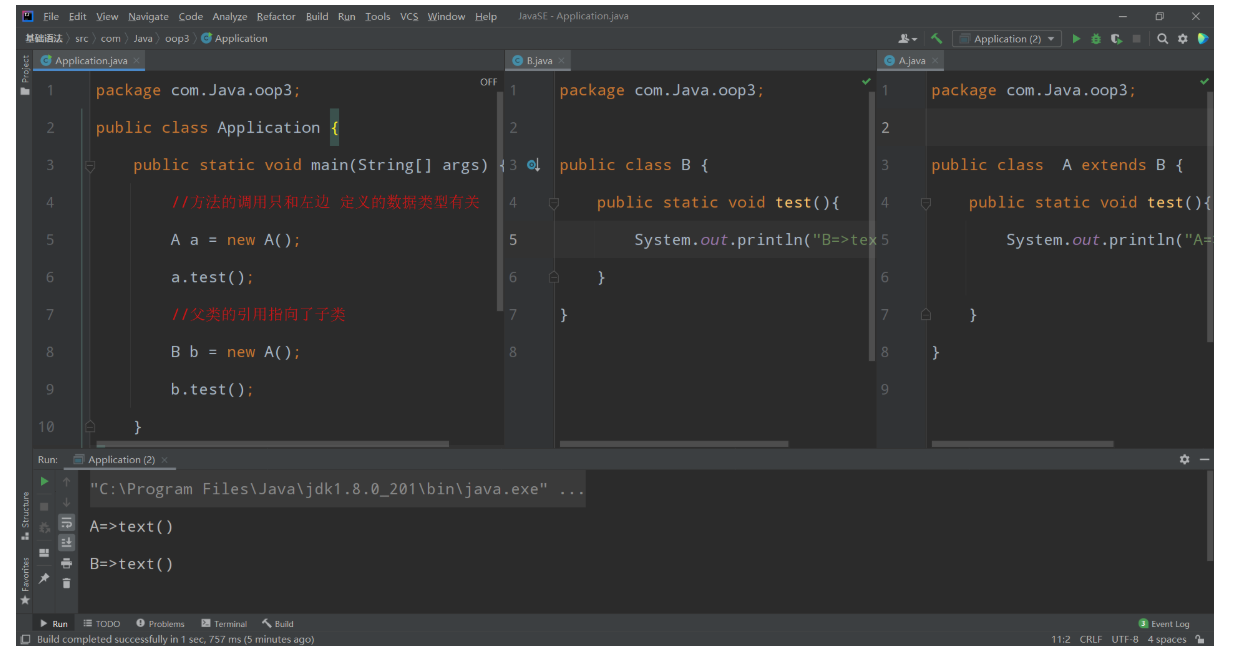This screenshot has height=646, width=1236.
Task: Click down-arrow stack trace icon in Run panel
Action: tap(66, 502)
